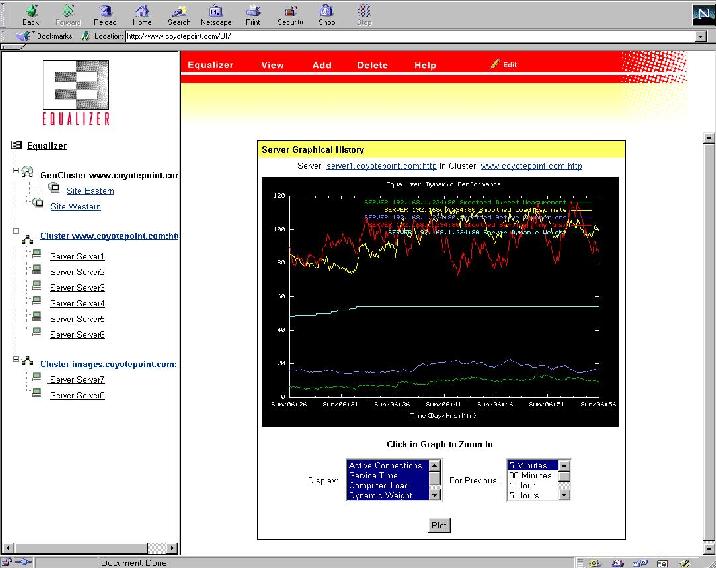Image resolution: width=716 pixels, height=568 pixels.
Task: Click the Plot button
Action: [439, 525]
